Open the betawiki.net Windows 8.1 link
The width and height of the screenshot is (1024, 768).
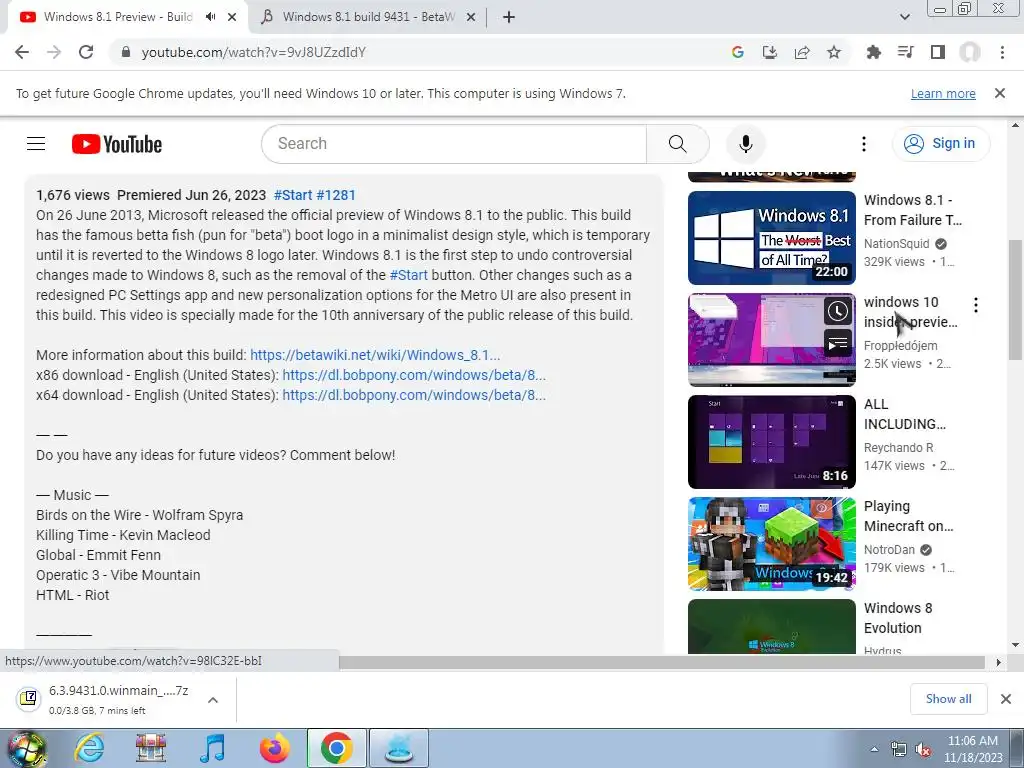(x=375, y=355)
